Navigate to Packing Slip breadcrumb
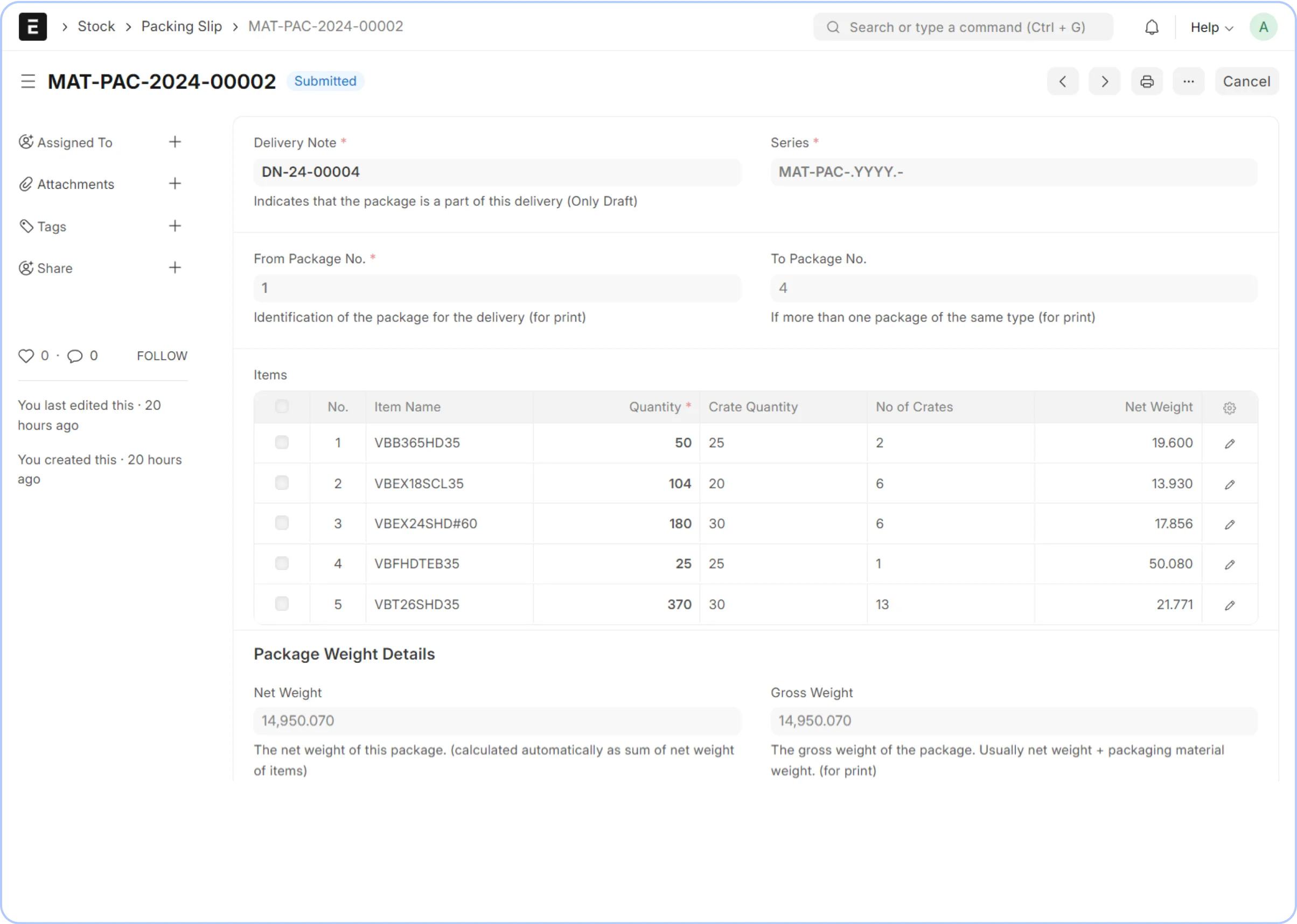 point(182,27)
